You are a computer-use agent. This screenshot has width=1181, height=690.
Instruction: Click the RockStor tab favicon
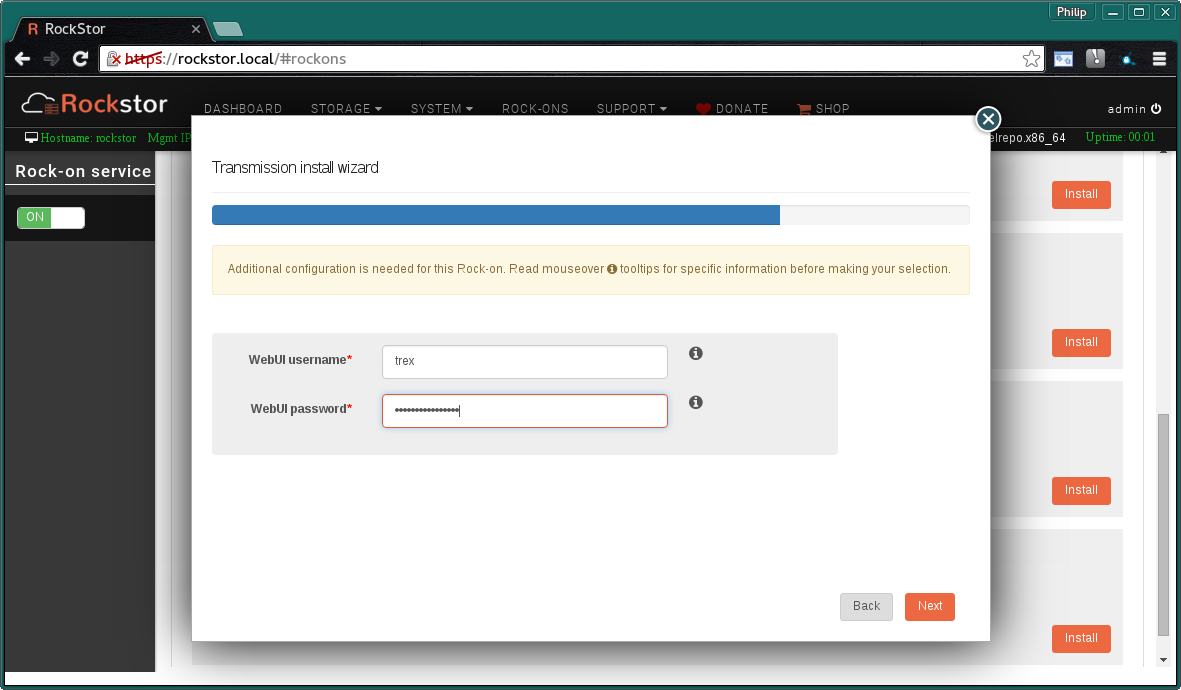click(x=32, y=29)
